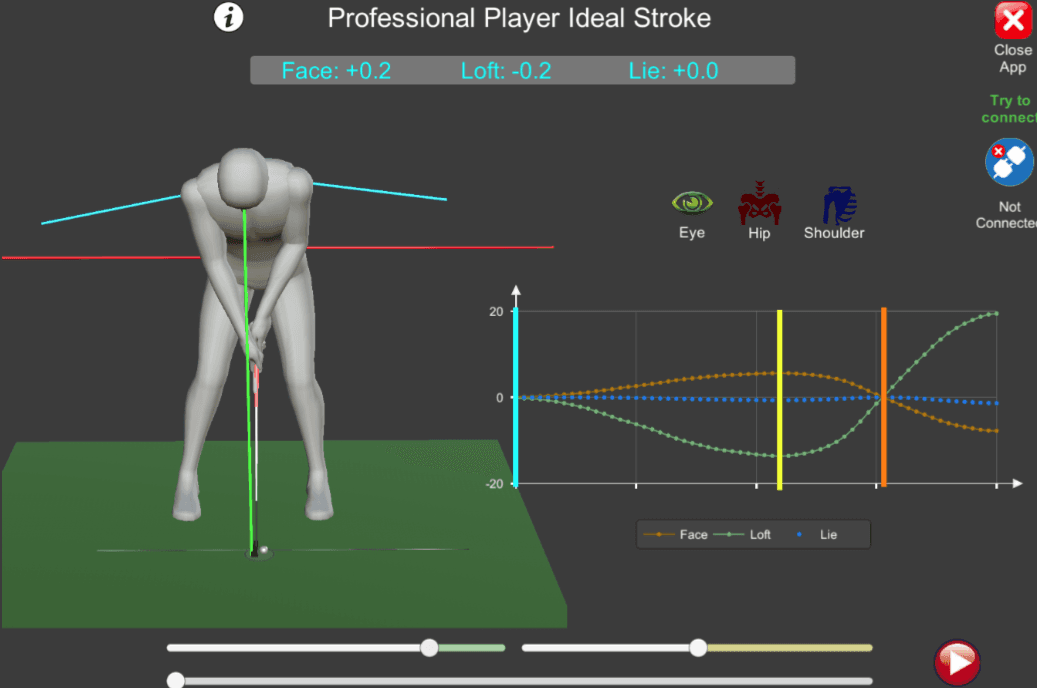Toggle the Eye line view icon
The image size is (1037, 688).
pyautogui.click(x=692, y=203)
